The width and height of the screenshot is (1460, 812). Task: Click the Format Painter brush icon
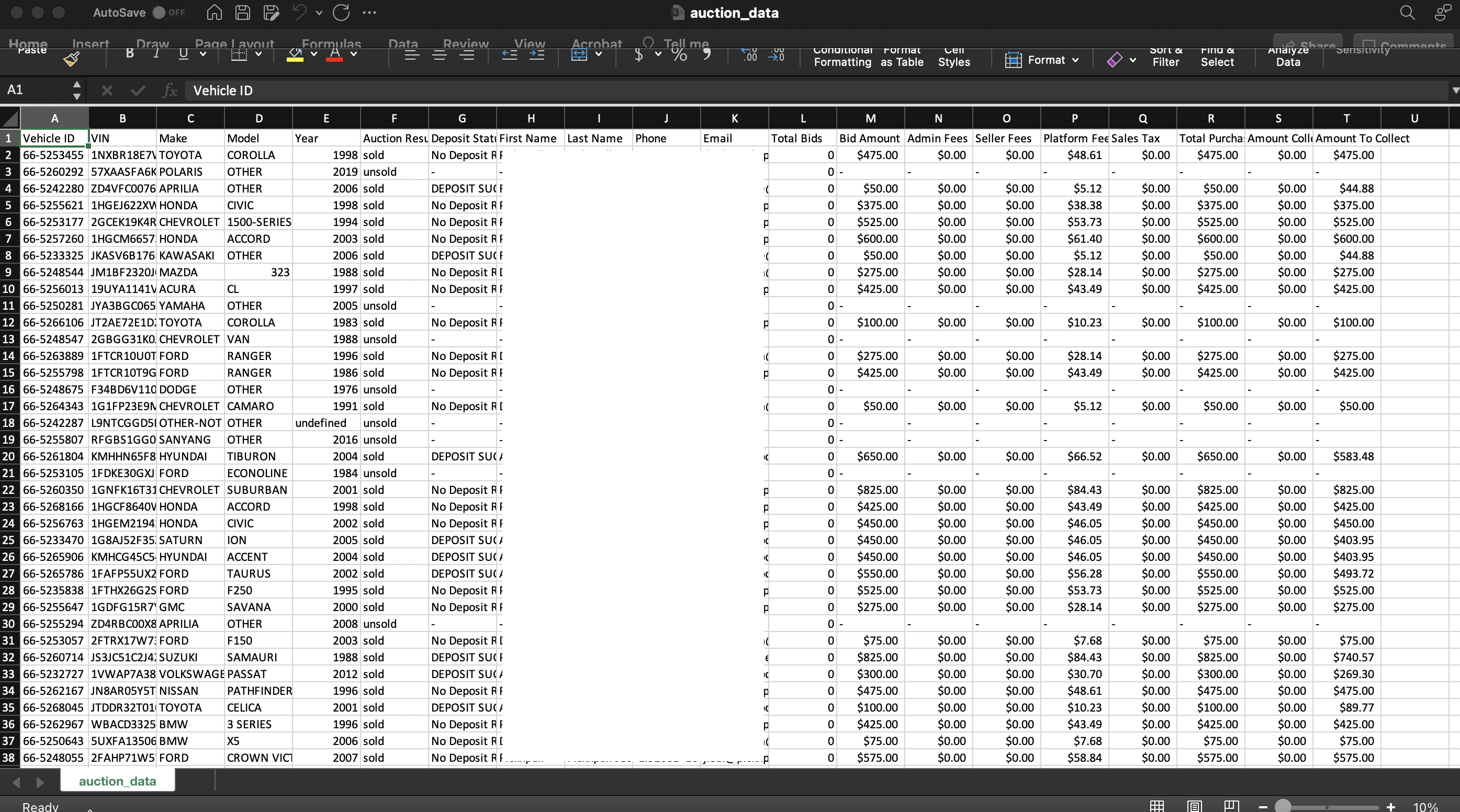click(71, 59)
